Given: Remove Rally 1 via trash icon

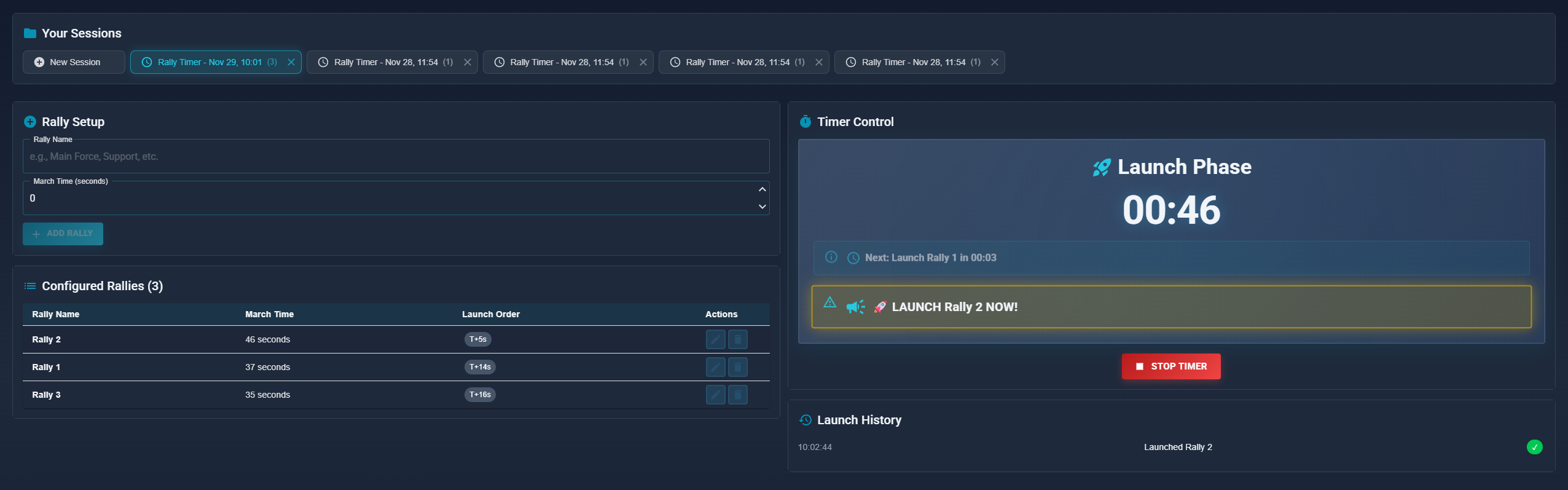Looking at the screenshot, I should click(737, 367).
